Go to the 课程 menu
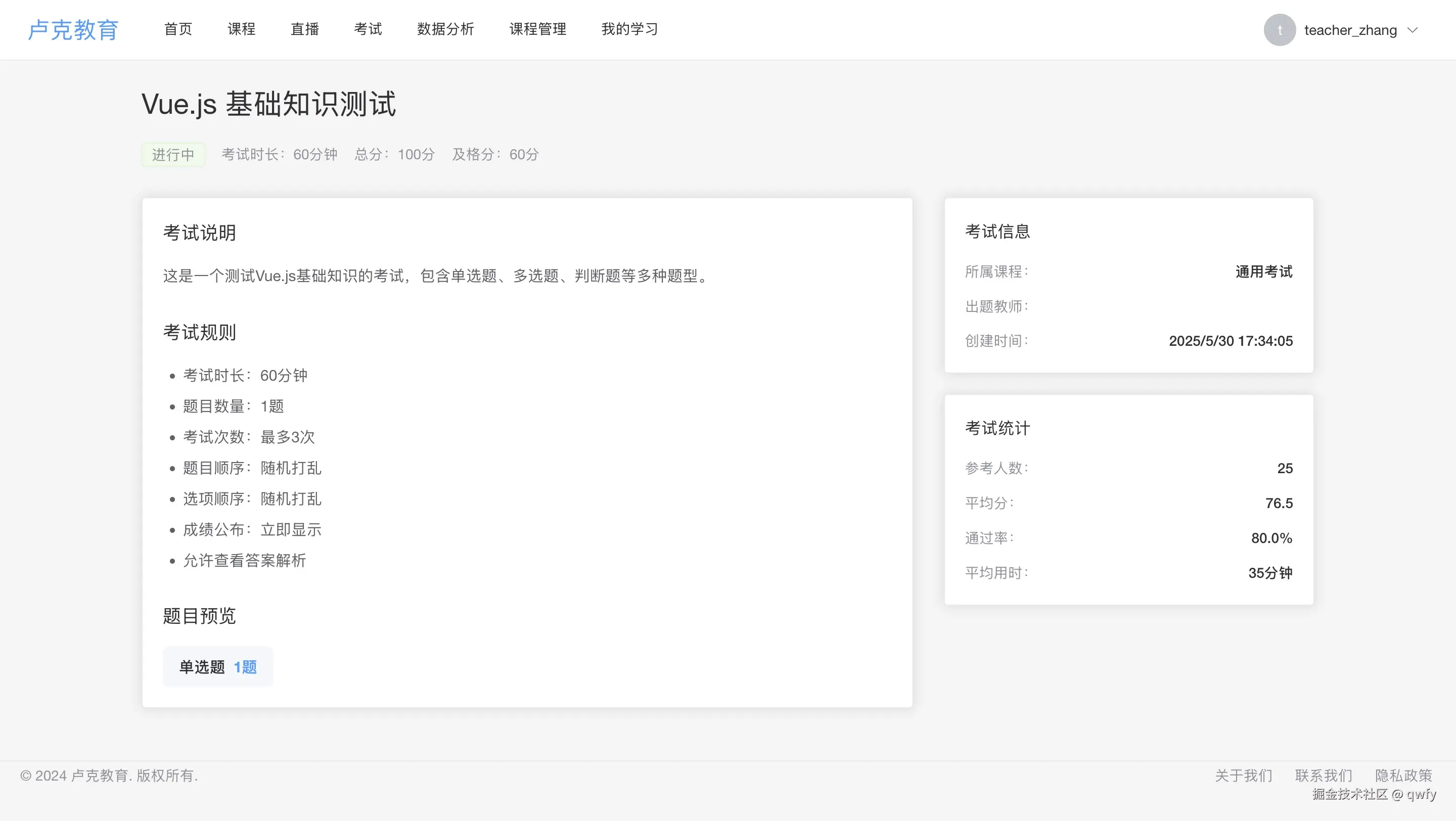 (241, 29)
